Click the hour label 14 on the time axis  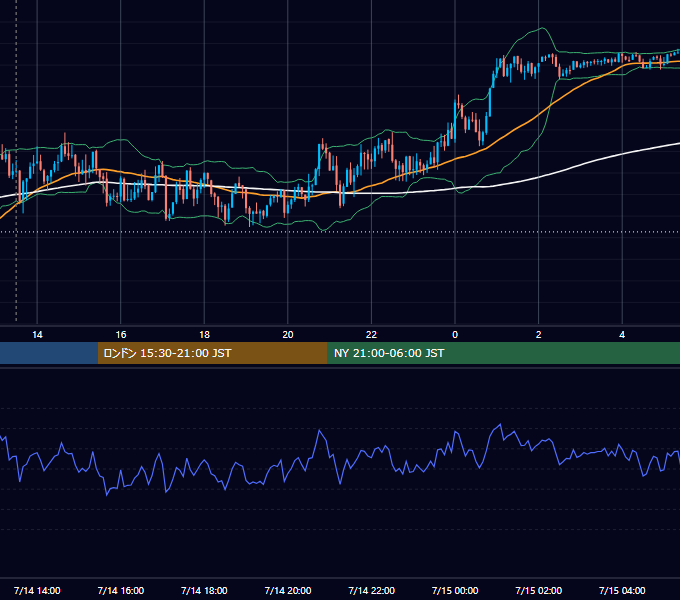tap(37, 335)
